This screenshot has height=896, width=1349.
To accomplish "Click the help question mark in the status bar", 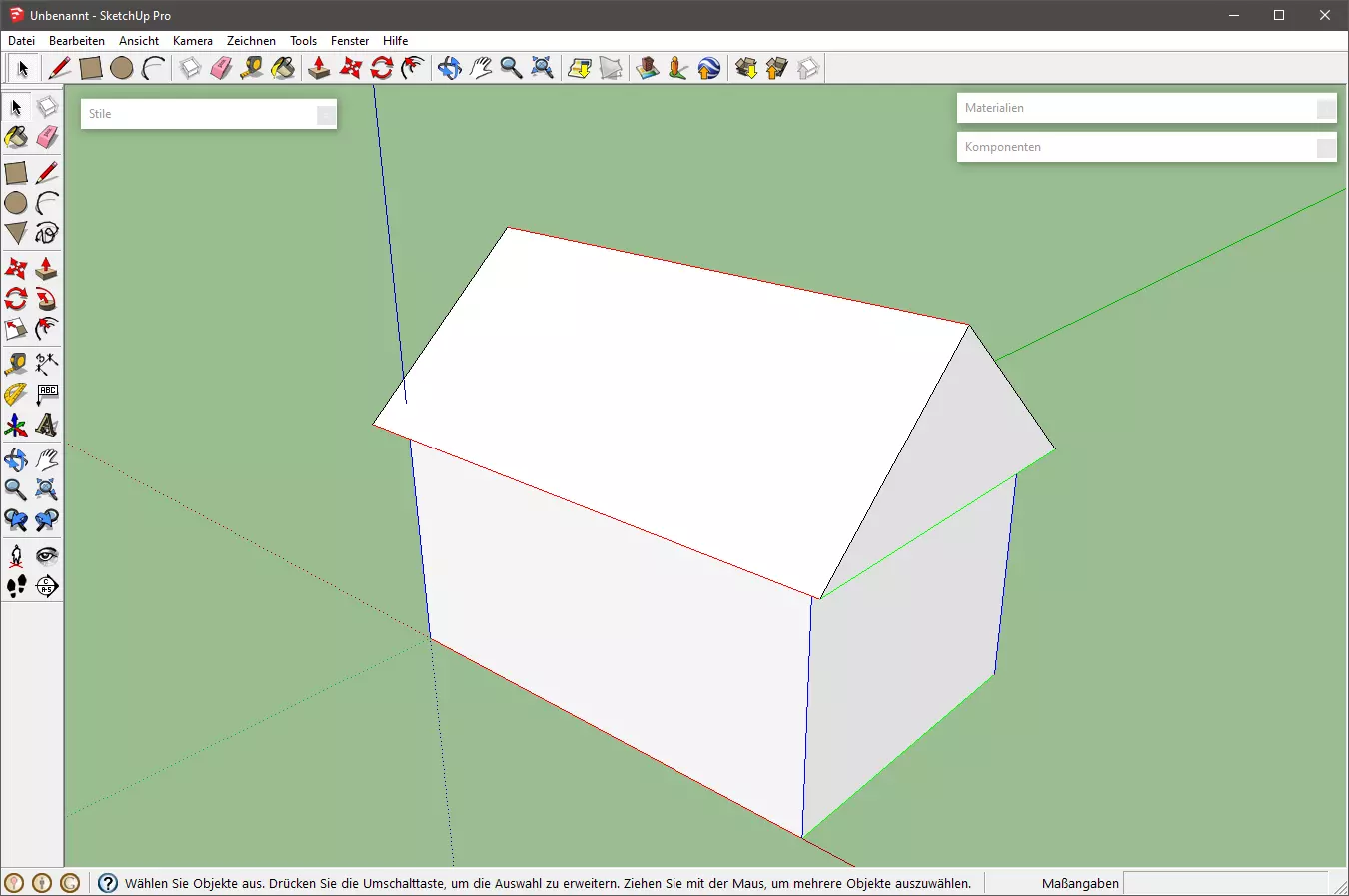I will 108,883.
